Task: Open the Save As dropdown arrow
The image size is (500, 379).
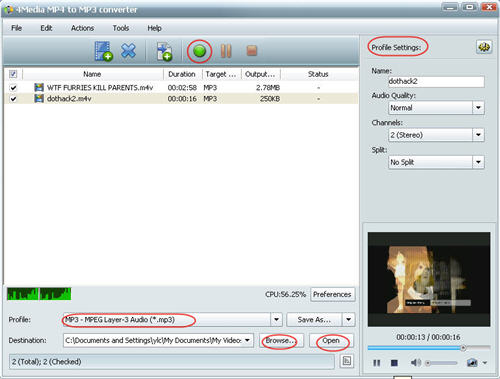Action: pos(348,320)
